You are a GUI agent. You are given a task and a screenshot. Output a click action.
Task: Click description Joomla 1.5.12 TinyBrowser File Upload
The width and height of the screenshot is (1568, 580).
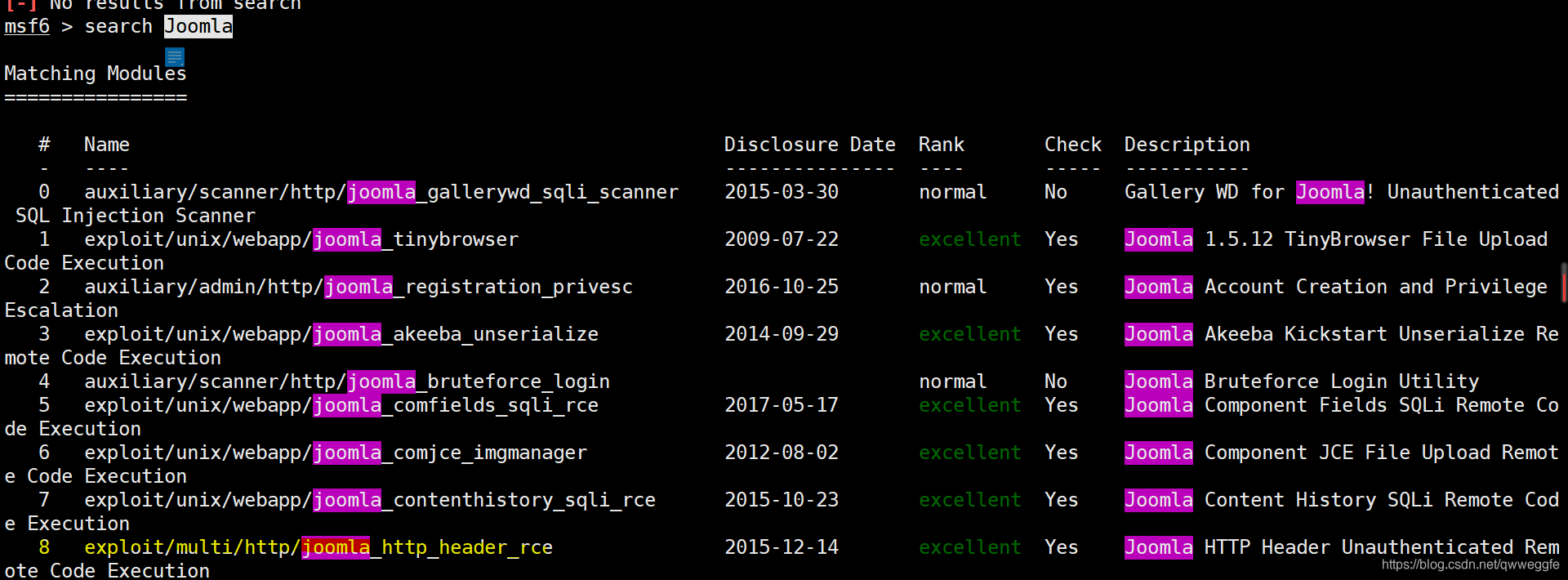[1336, 239]
